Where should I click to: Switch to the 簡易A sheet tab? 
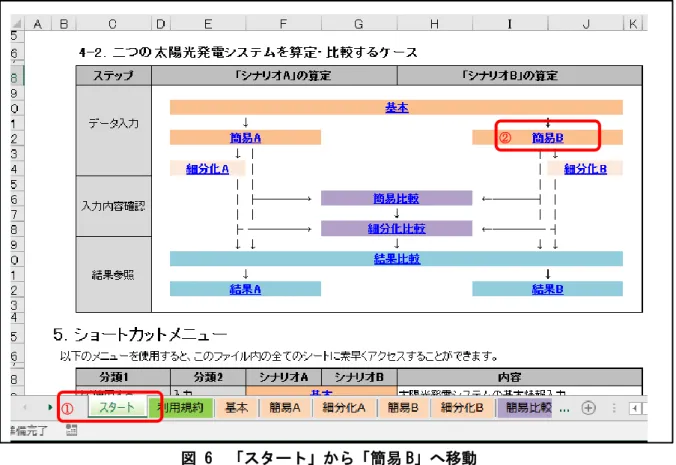tap(285, 407)
